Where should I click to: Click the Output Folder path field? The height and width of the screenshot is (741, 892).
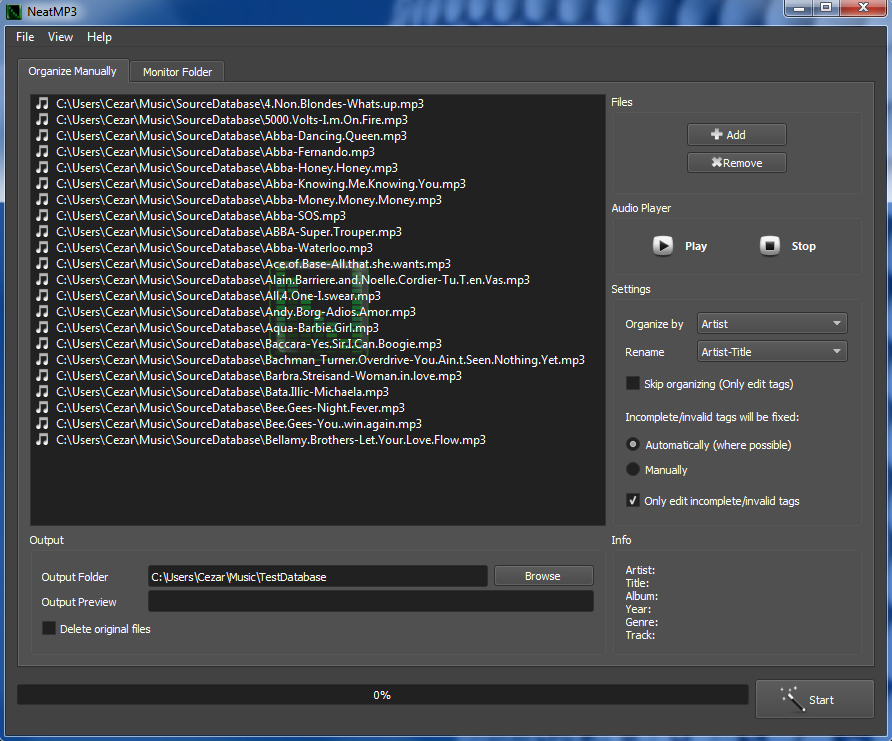coord(317,577)
